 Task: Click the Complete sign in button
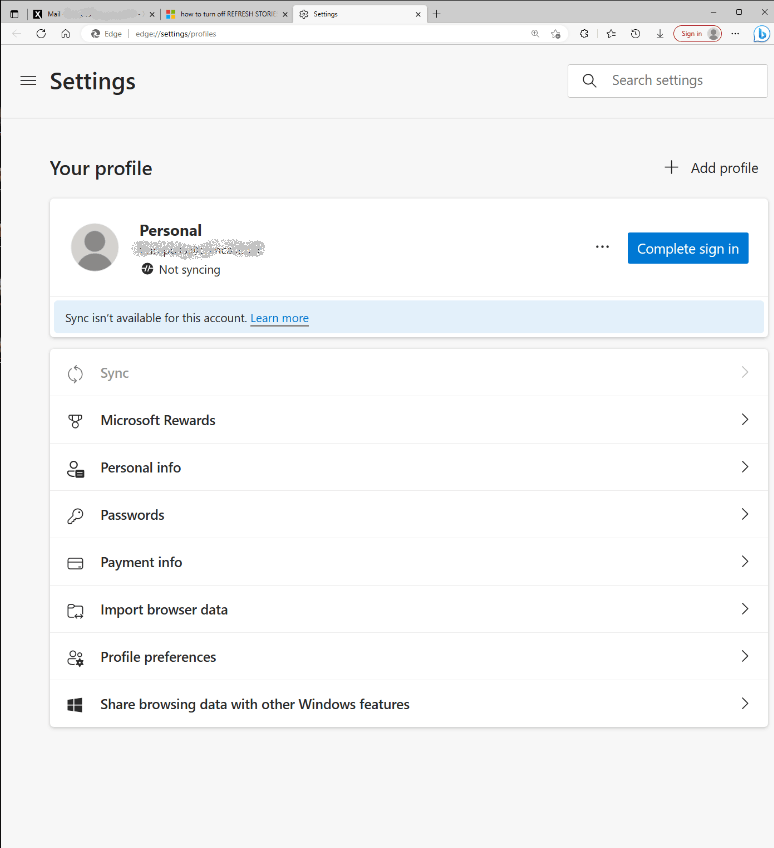(688, 249)
